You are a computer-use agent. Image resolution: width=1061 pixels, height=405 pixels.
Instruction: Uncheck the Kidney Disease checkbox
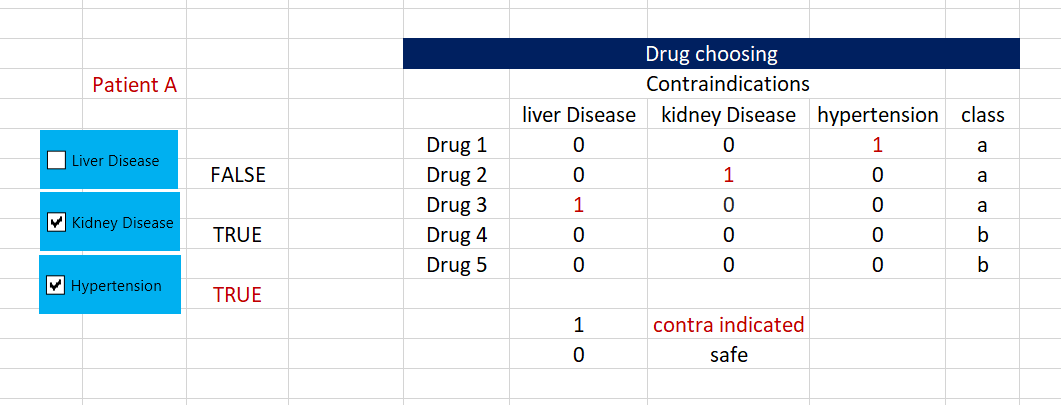tap(57, 222)
